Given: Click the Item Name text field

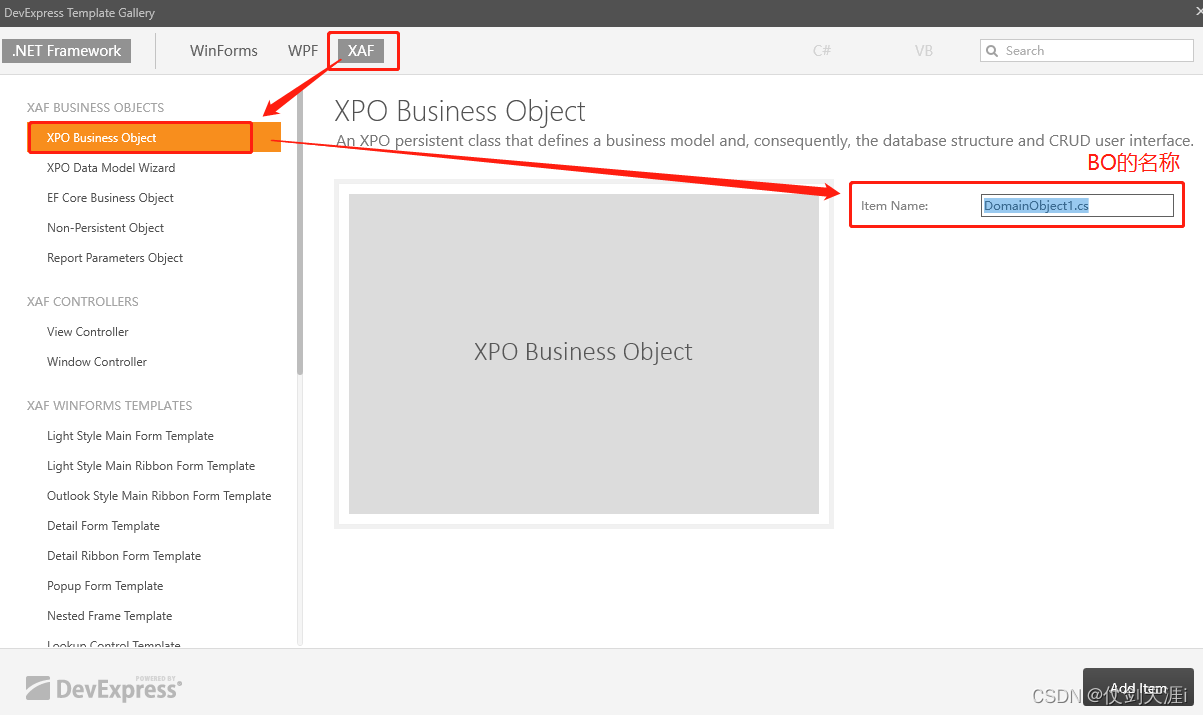Looking at the screenshot, I should pos(1077,205).
